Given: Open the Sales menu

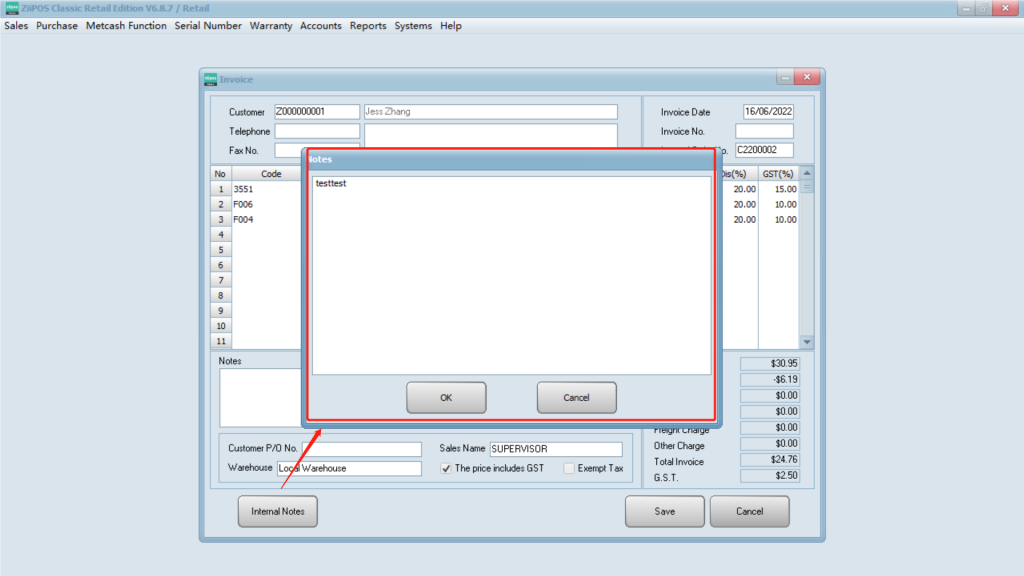Looking at the screenshot, I should (16, 26).
